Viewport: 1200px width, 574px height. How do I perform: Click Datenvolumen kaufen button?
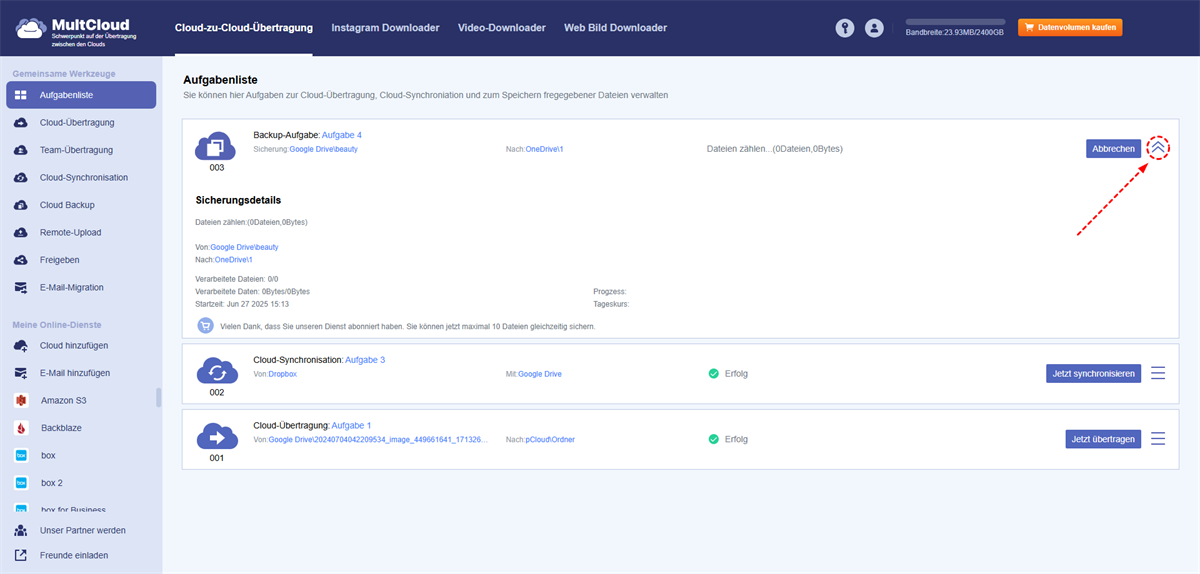(x=1070, y=28)
